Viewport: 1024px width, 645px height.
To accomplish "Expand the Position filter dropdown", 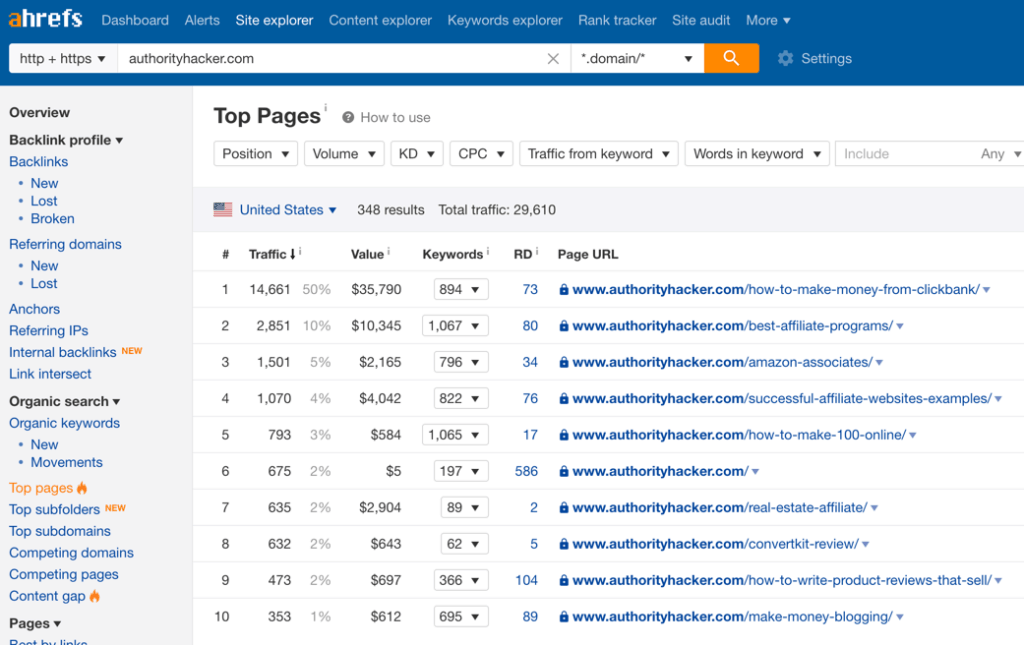I will [x=256, y=154].
